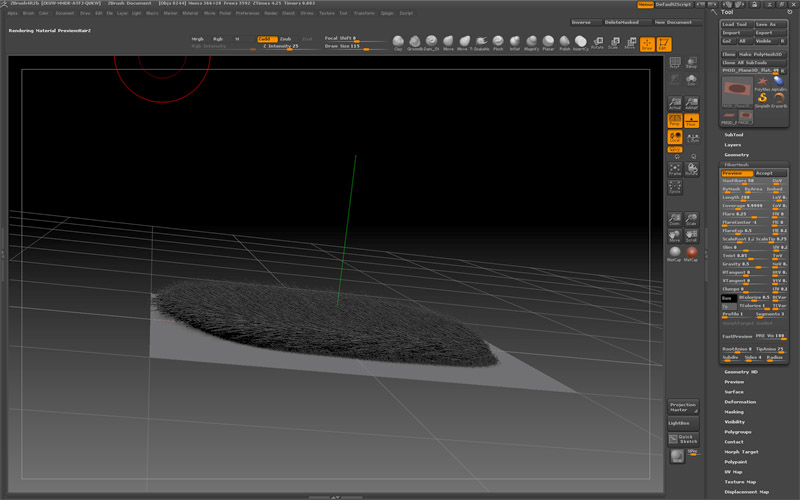Toggle the PolyF polyframe icon
Screen dimensions: 800x500
(675, 63)
